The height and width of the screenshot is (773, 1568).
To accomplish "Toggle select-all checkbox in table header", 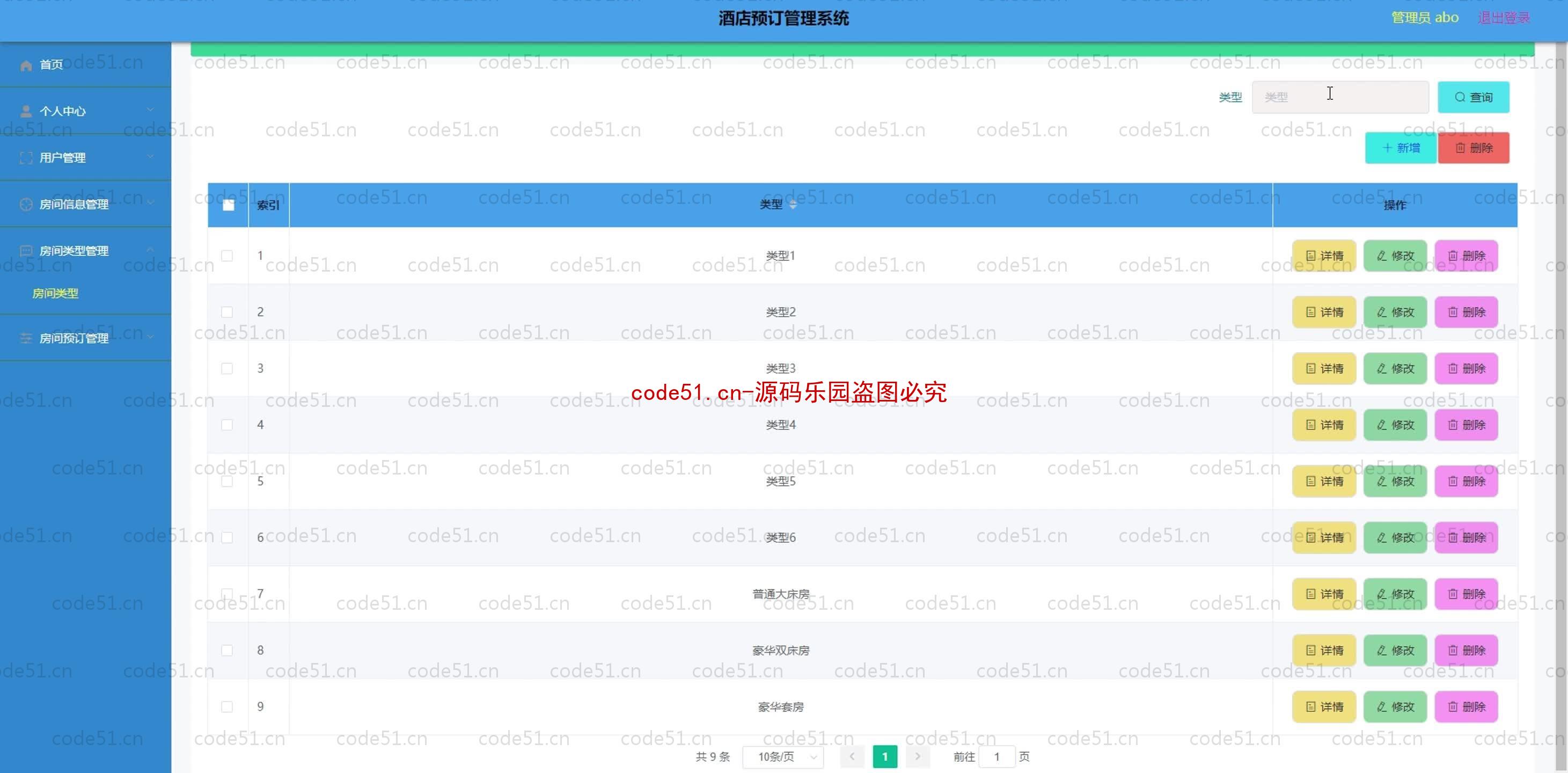I will pos(228,205).
